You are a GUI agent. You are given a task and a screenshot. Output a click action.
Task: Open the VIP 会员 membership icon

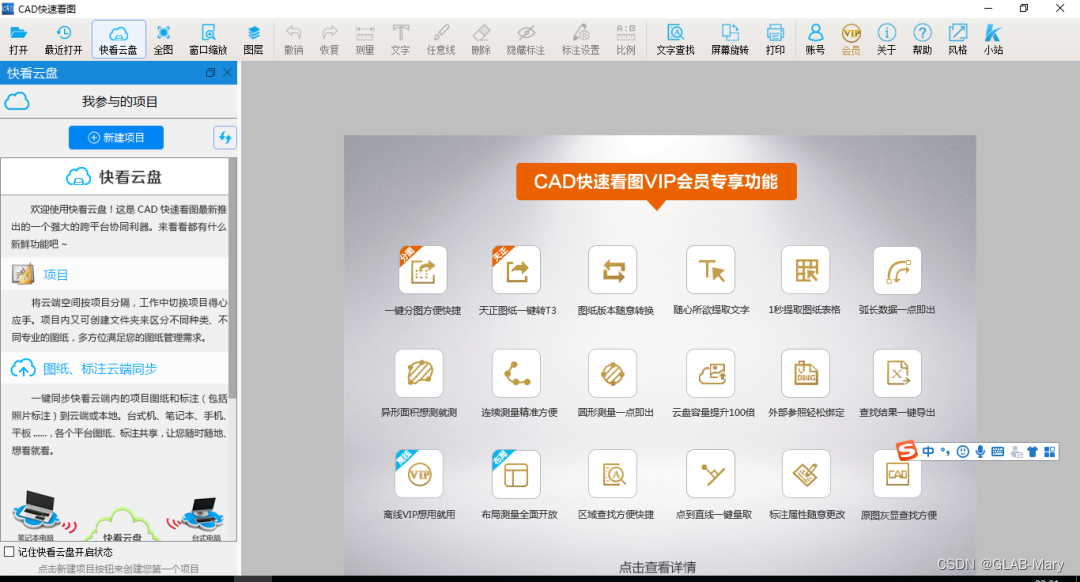(x=850, y=38)
